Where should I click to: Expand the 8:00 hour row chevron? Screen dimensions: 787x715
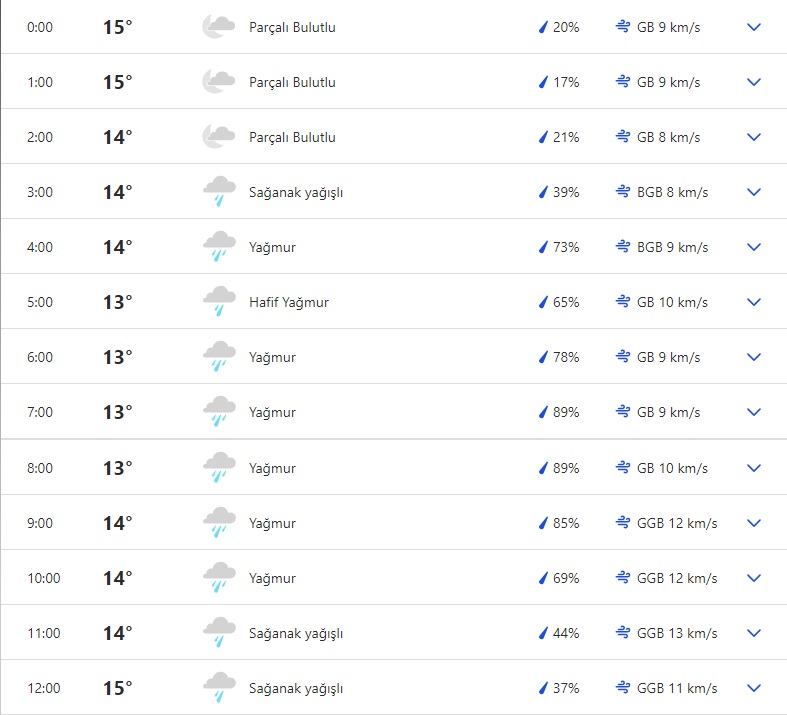[754, 468]
